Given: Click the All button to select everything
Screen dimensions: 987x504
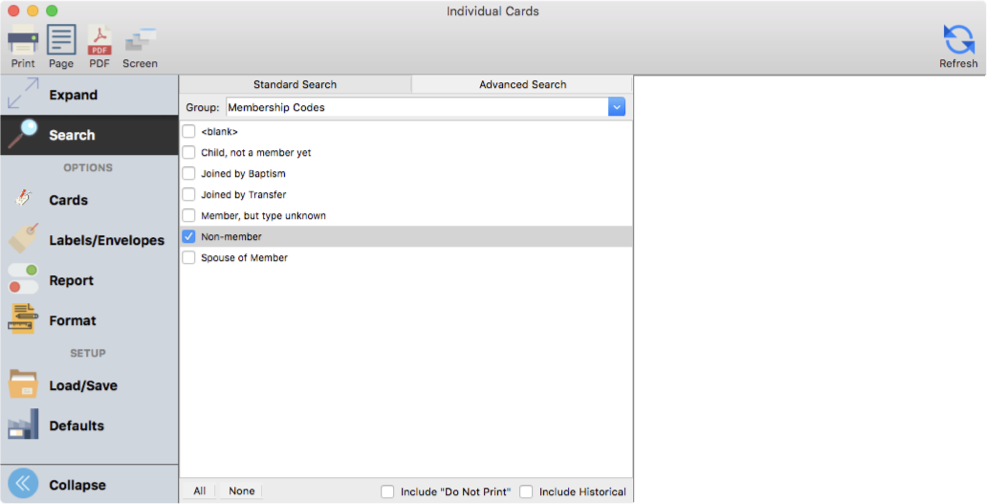Looking at the screenshot, I should tap(200, 491).
